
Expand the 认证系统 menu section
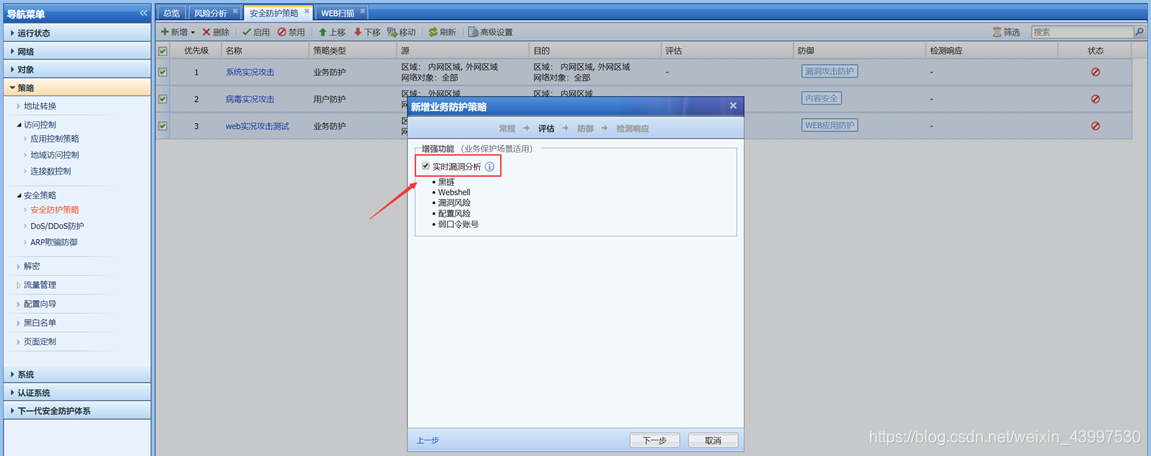(77, 393)
